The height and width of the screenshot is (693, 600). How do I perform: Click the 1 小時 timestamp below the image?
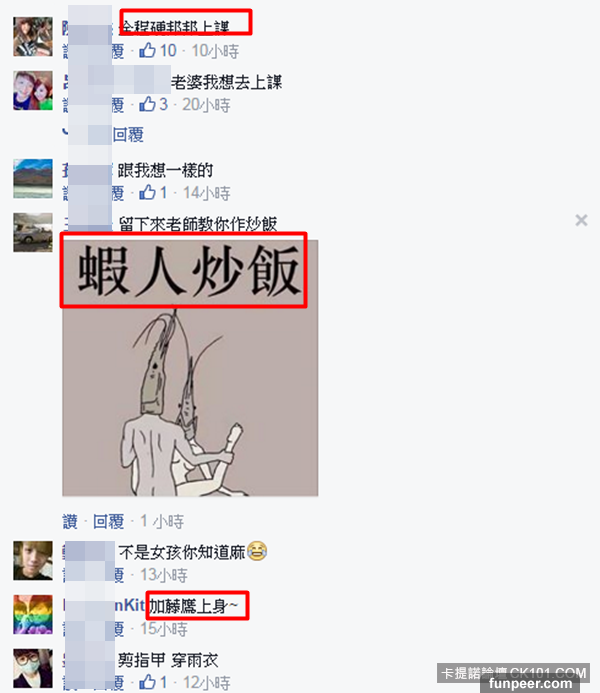162,522
